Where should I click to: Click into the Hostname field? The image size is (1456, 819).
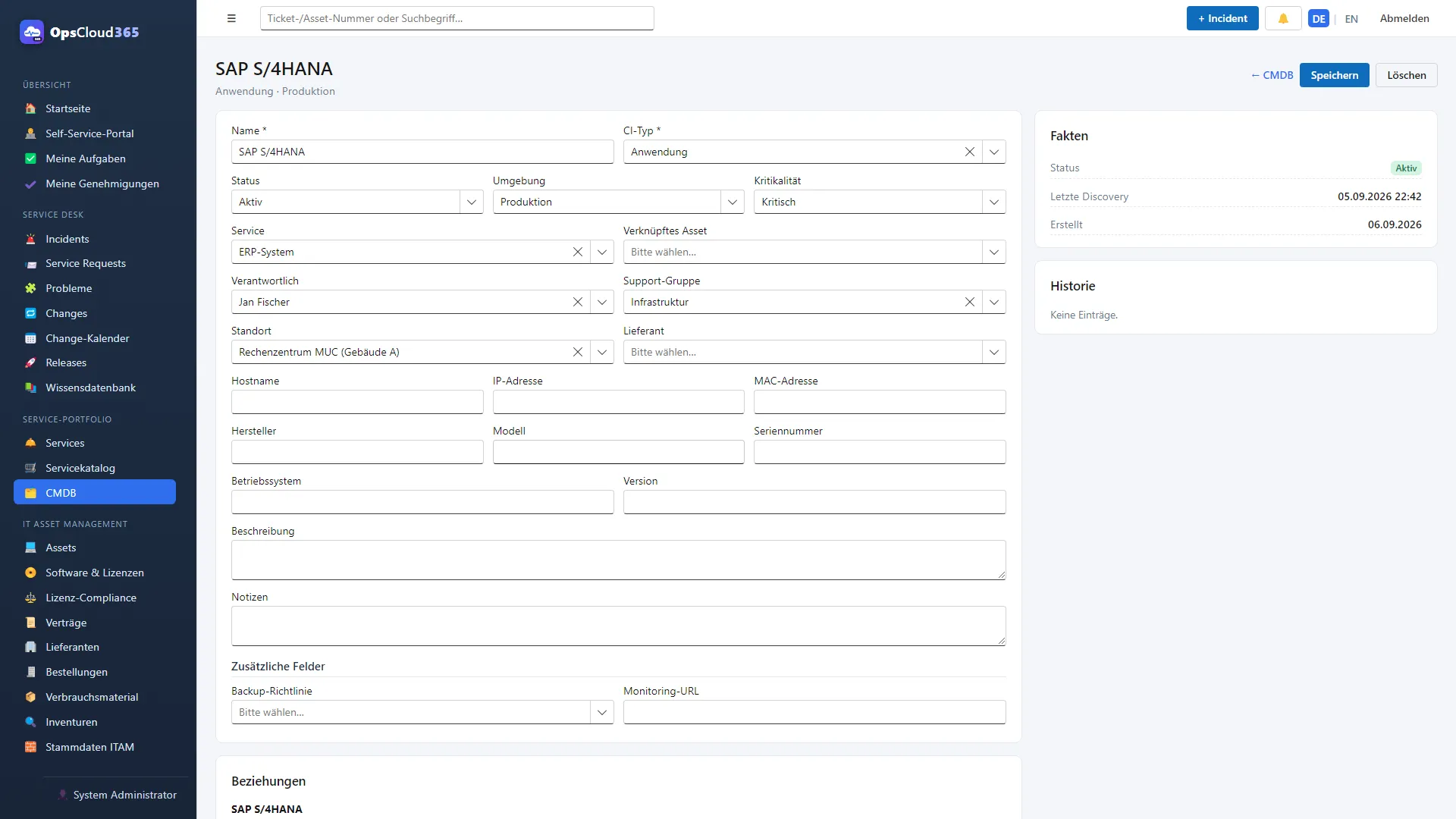(x=357, y=402)
